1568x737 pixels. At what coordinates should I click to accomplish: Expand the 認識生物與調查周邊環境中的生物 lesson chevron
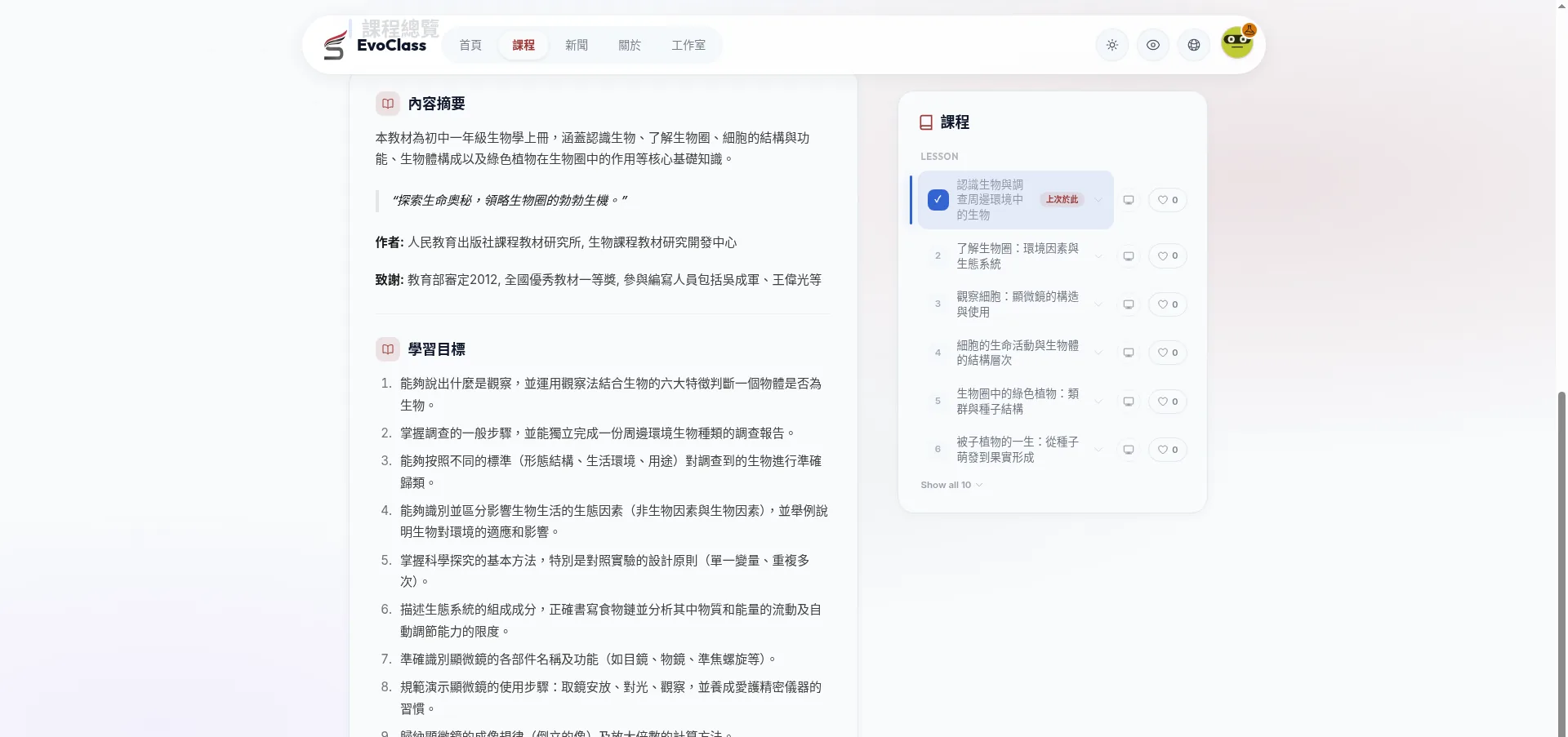tap(1098, 200)
